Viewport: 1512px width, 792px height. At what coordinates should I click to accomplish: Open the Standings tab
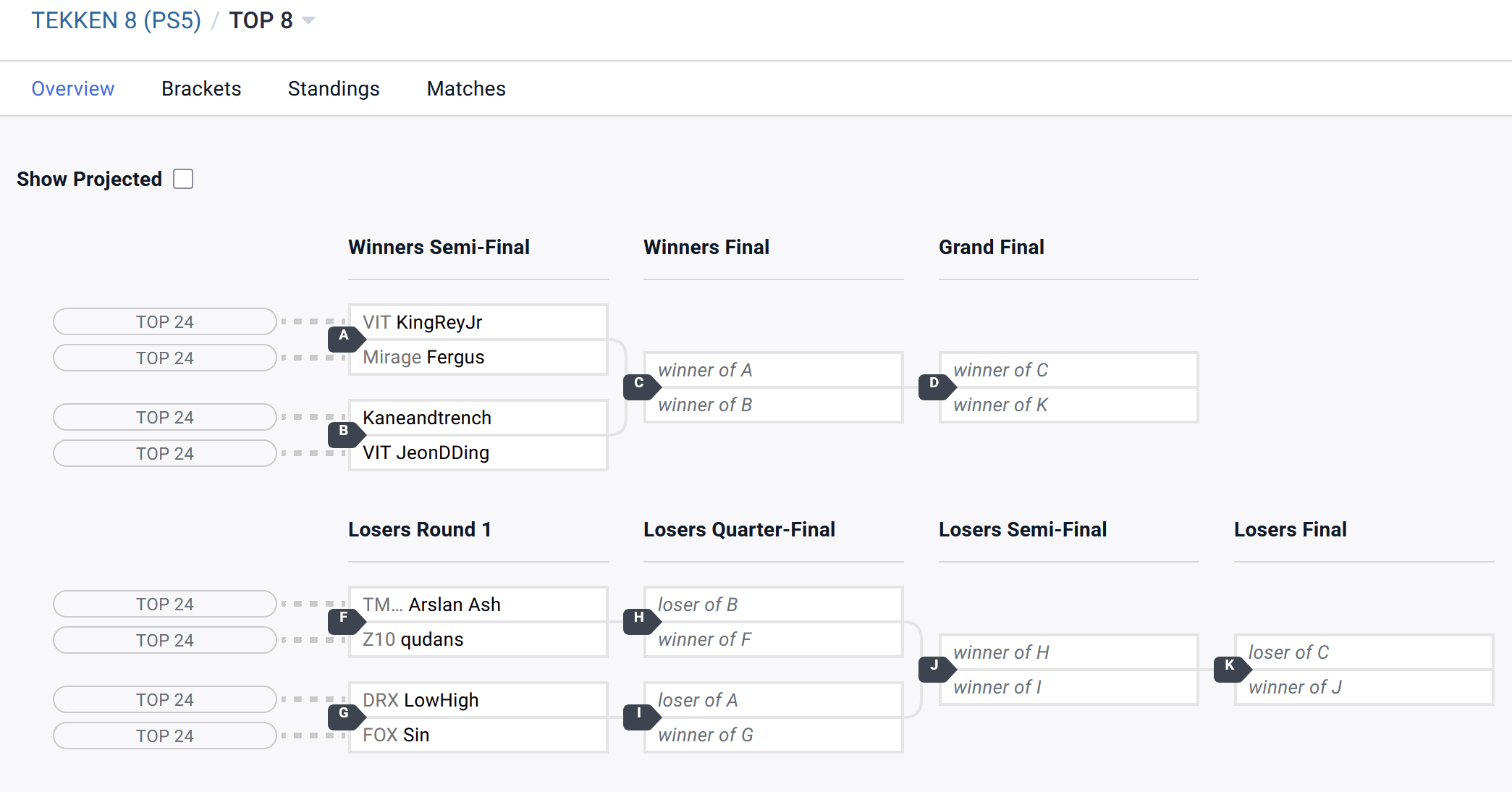(334, 88)
